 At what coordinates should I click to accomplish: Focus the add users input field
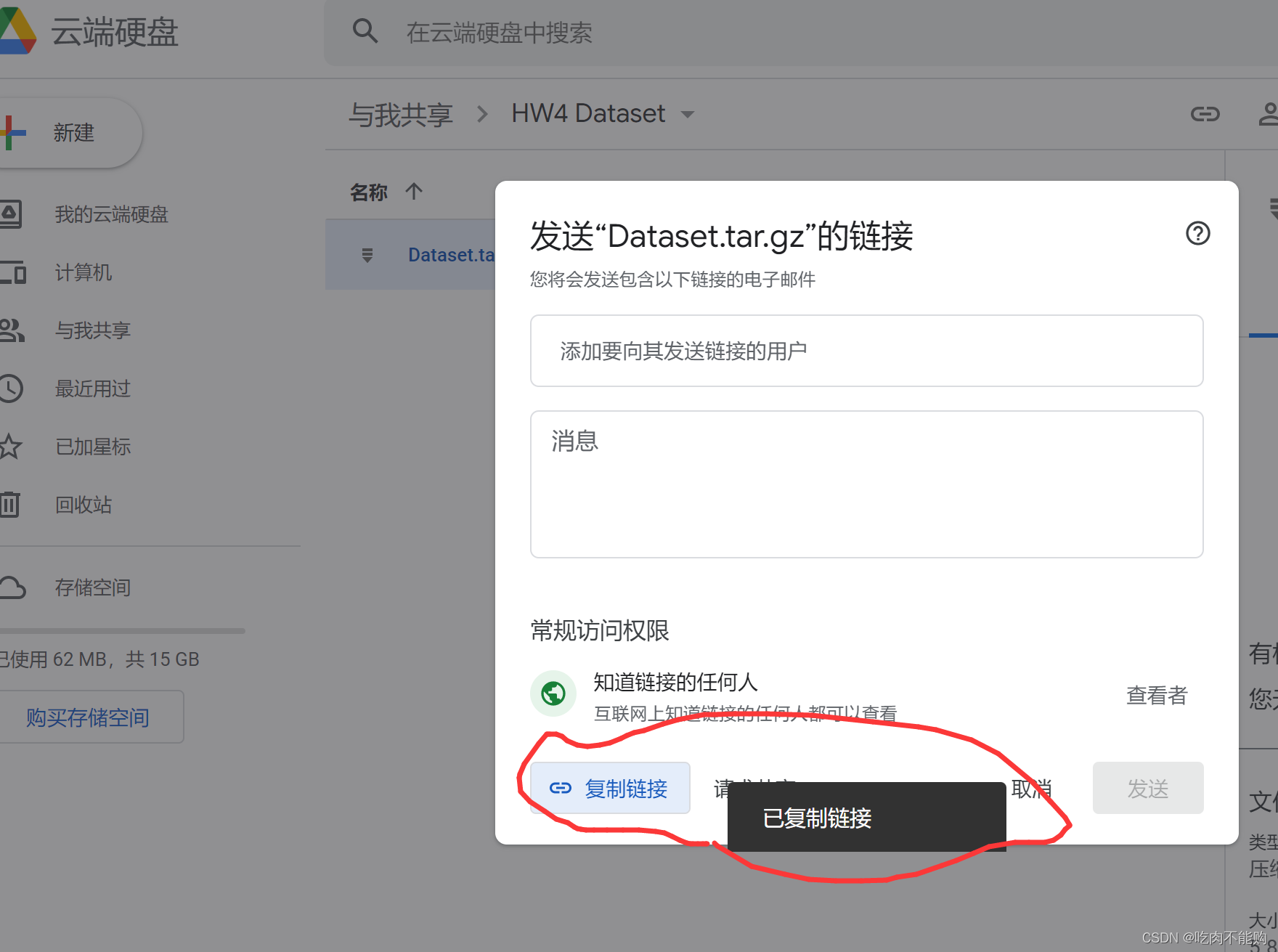click(x=867, y=351)
